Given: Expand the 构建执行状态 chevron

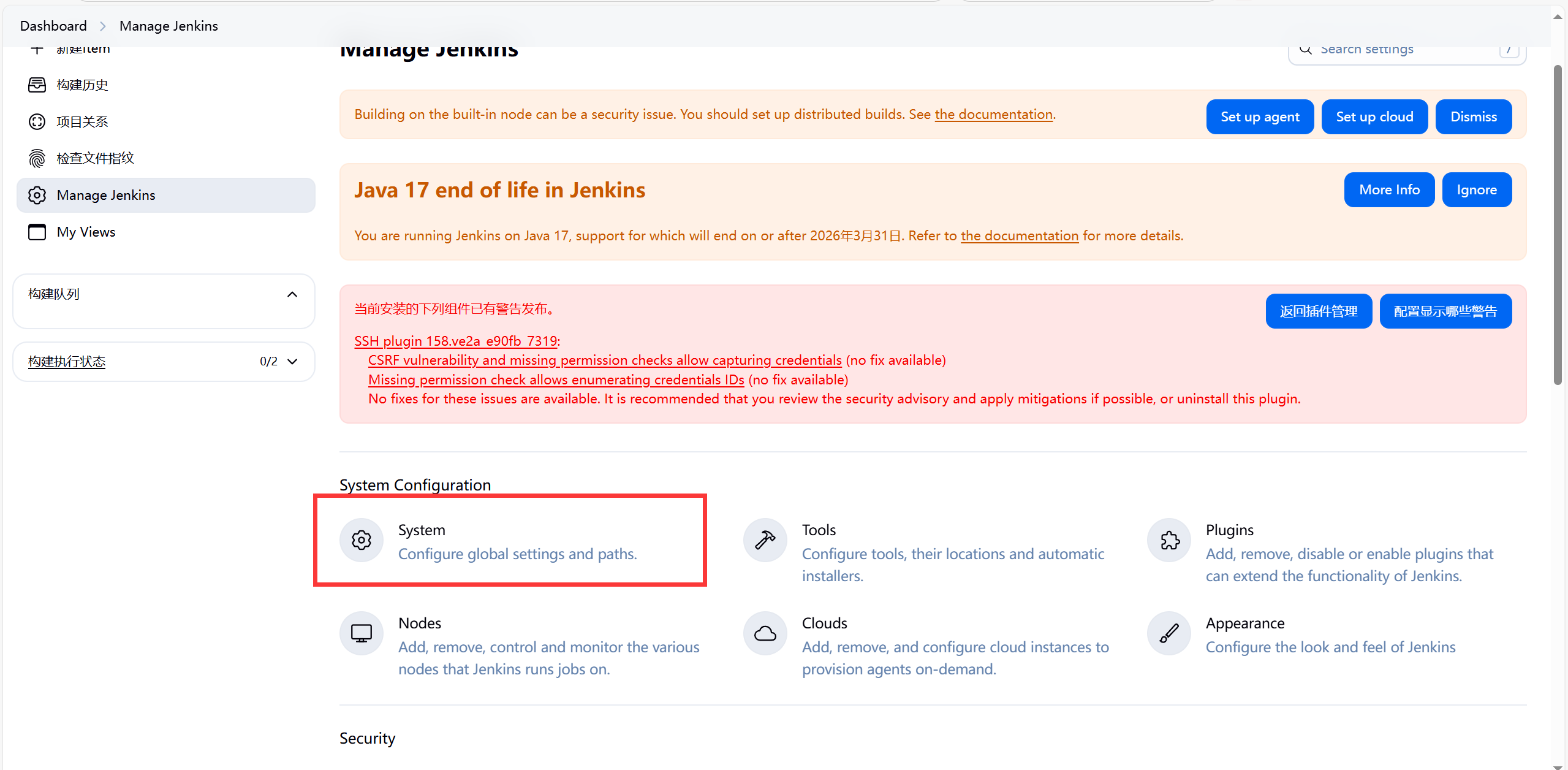Looking at the screenshot, I should [x=292, y=362].
